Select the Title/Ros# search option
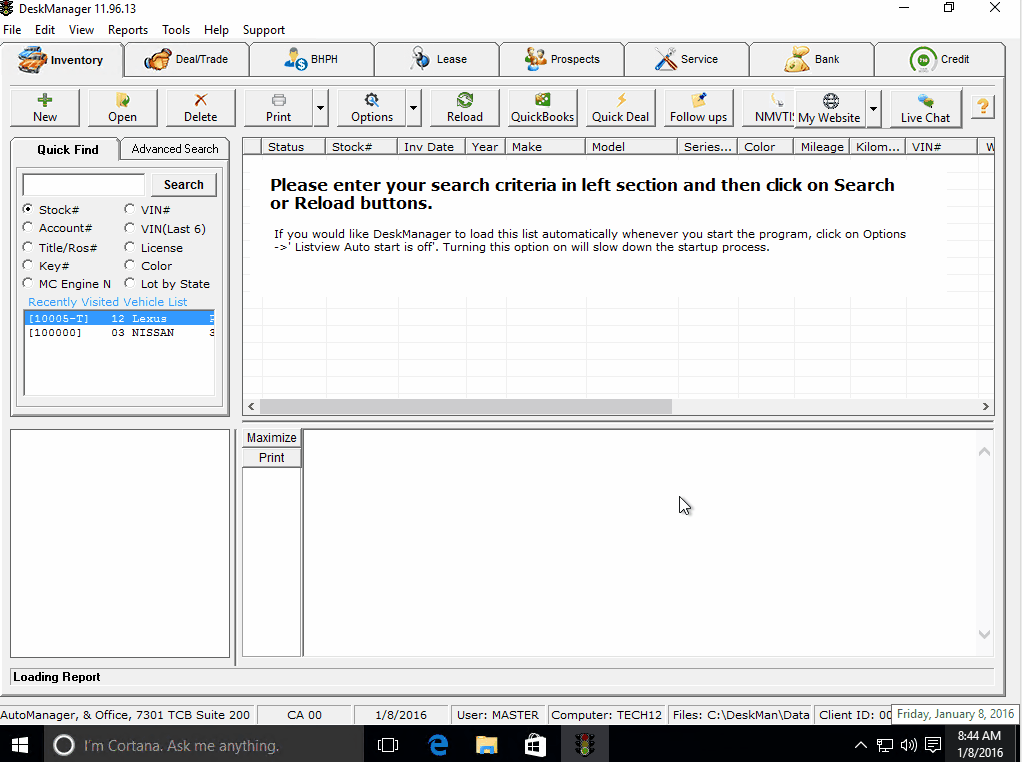The image size is (1022, 762). (27, 246)
